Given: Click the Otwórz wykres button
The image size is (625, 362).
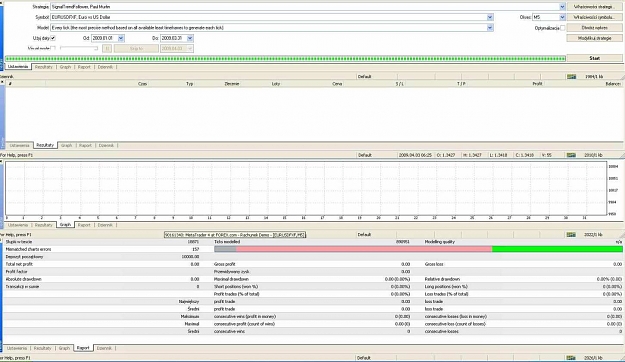Looking at the screenshot, I should pyautogui.click(x=594, y=28).
